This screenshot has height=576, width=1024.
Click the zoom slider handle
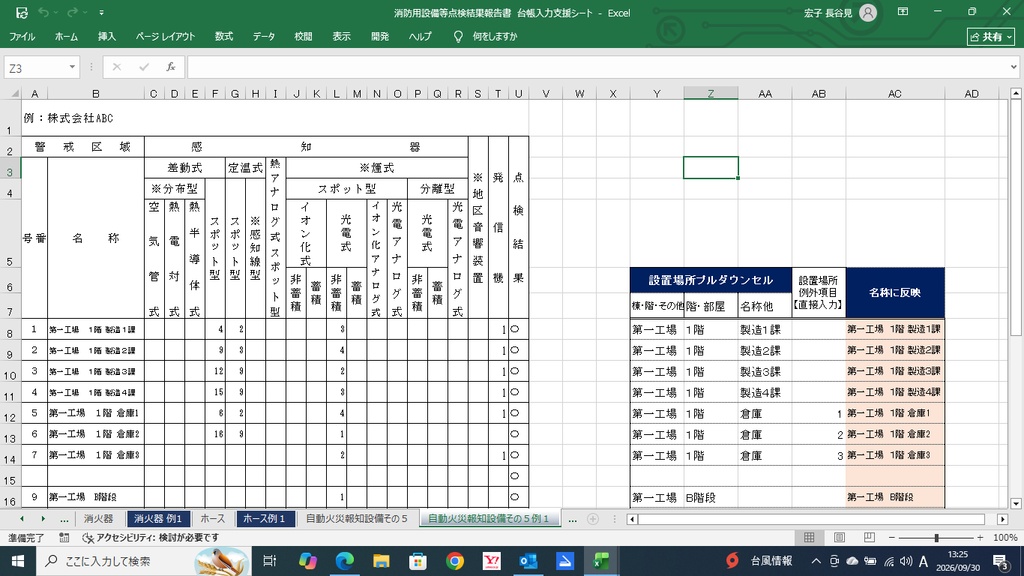click(x=936, y=537)
